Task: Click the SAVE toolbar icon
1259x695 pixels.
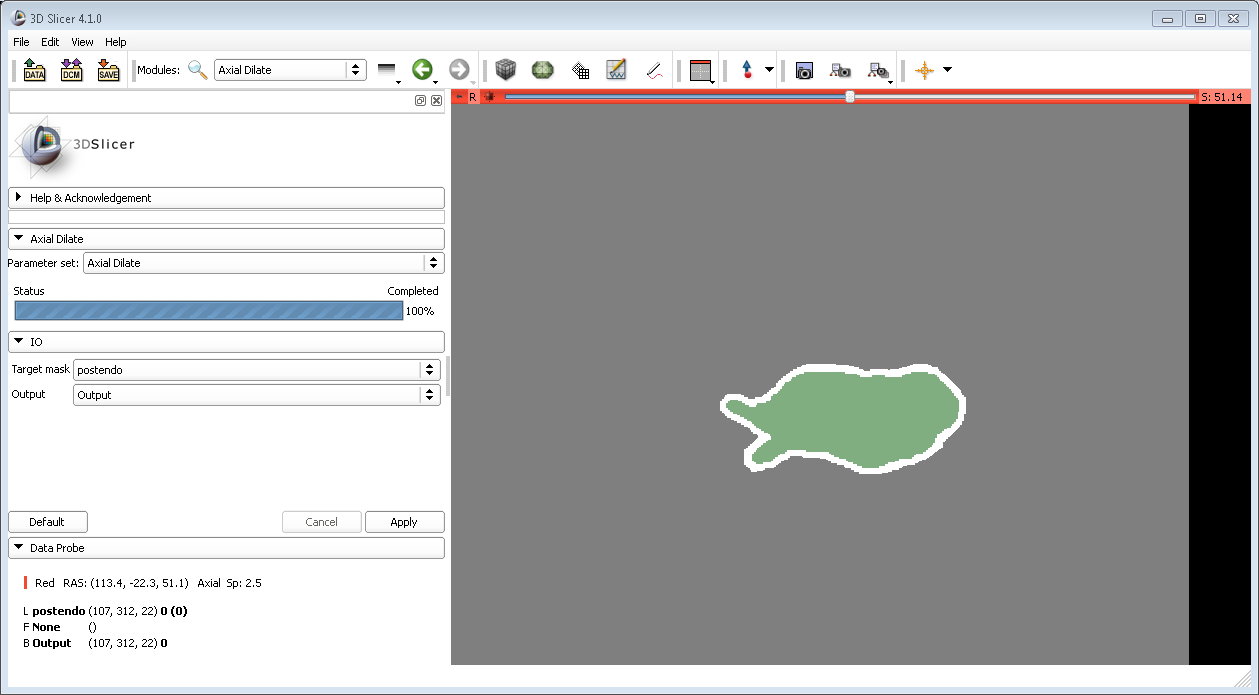Action: click(x=107, y=70)
